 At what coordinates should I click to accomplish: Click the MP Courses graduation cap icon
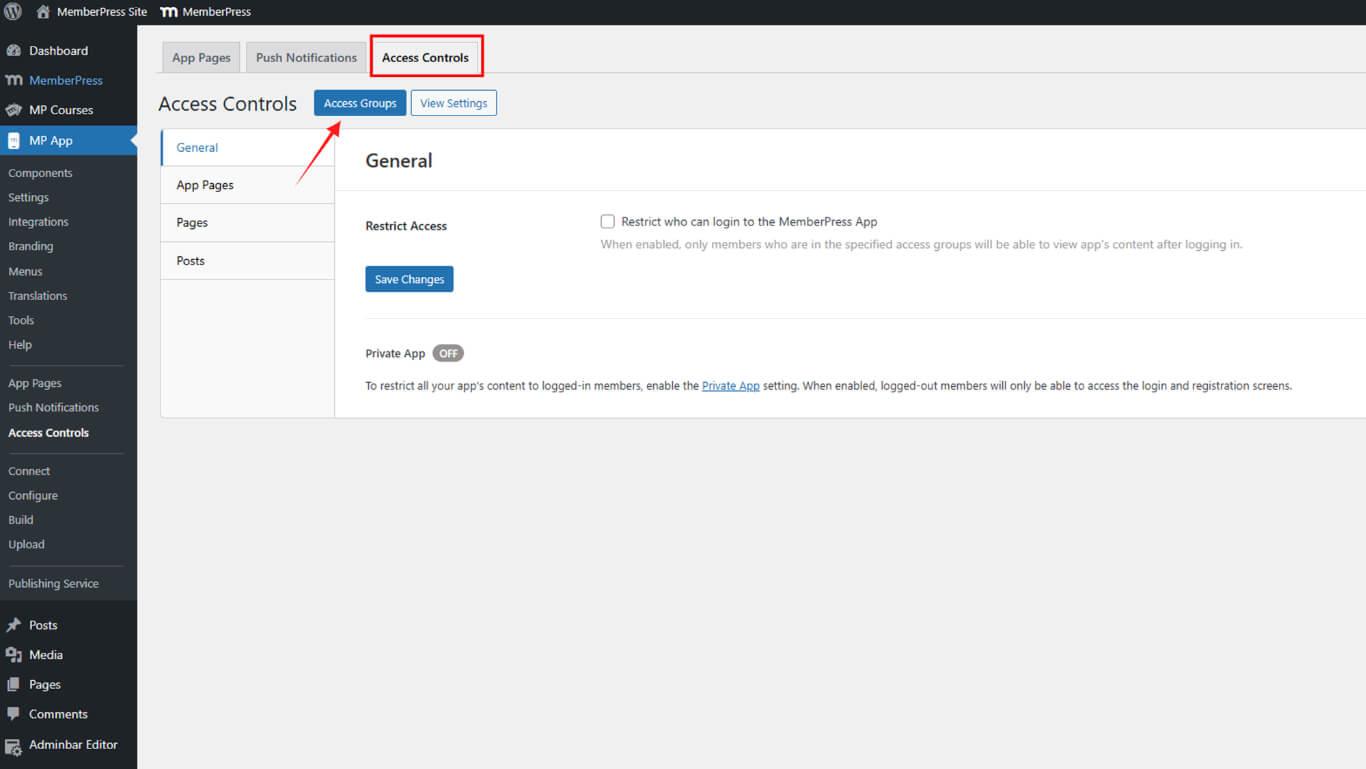tap(14, 110)
